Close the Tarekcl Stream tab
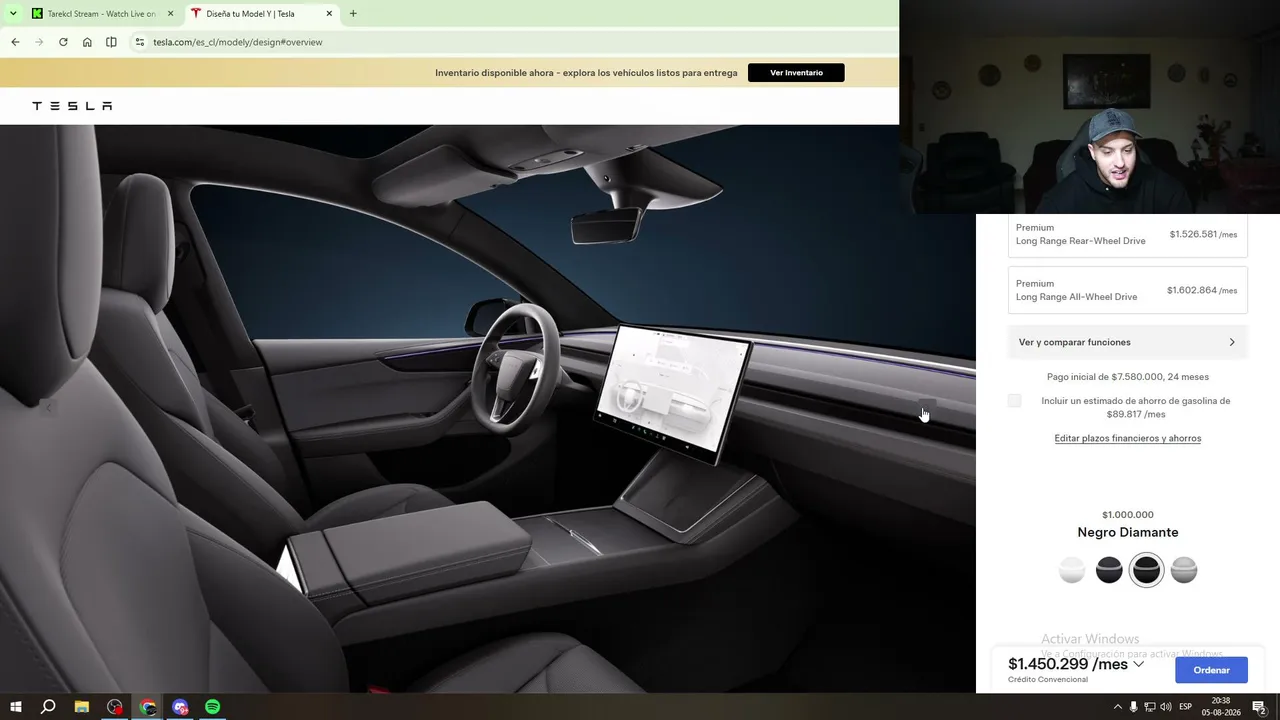The image size is (1280, 720). pos(170,14)
